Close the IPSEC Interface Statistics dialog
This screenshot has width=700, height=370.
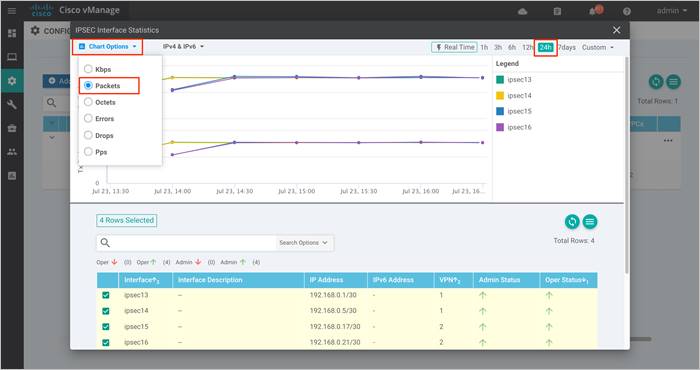(x=617, y=30)
